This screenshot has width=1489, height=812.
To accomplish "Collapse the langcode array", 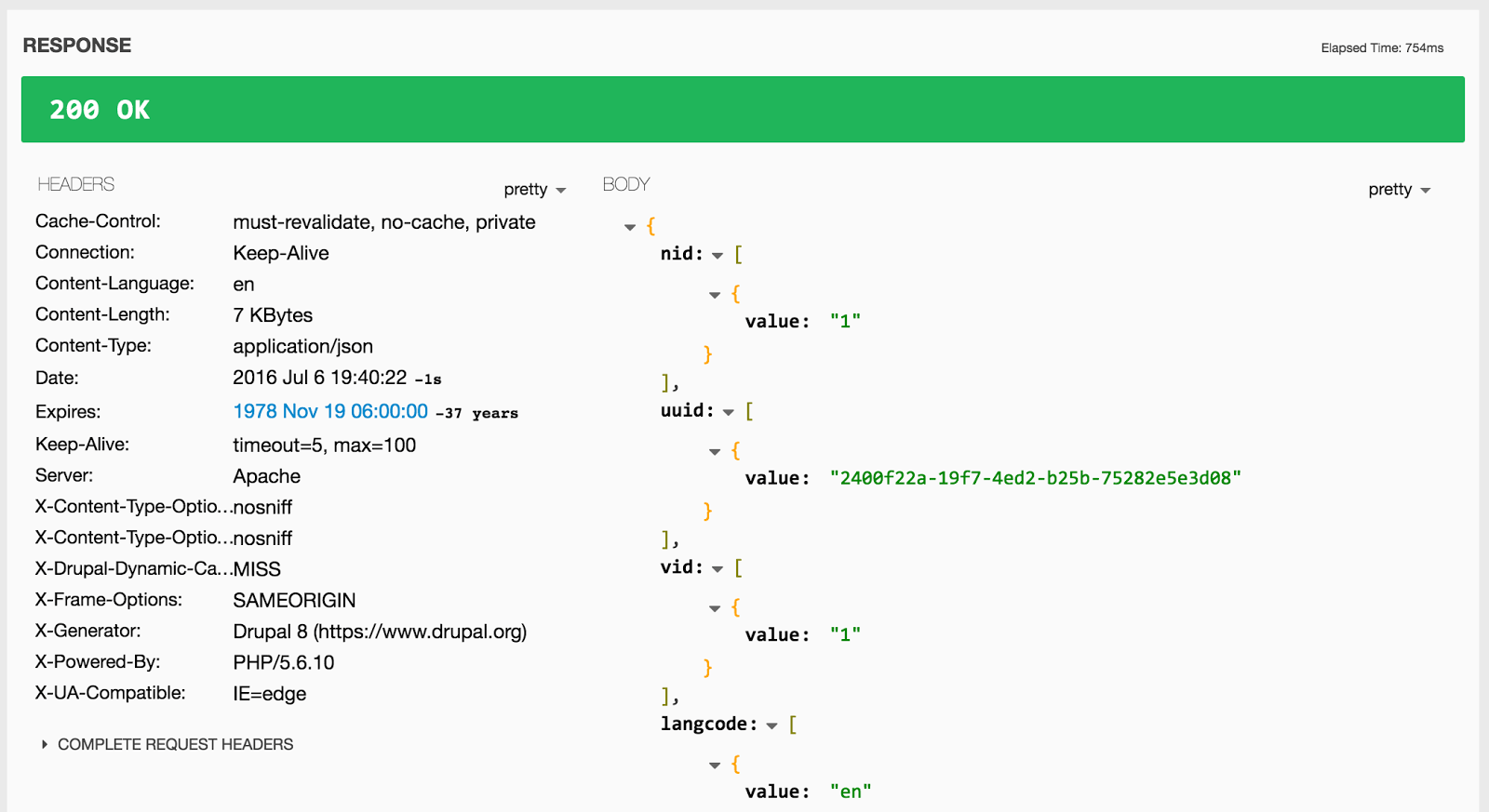I will coord(771,725).
